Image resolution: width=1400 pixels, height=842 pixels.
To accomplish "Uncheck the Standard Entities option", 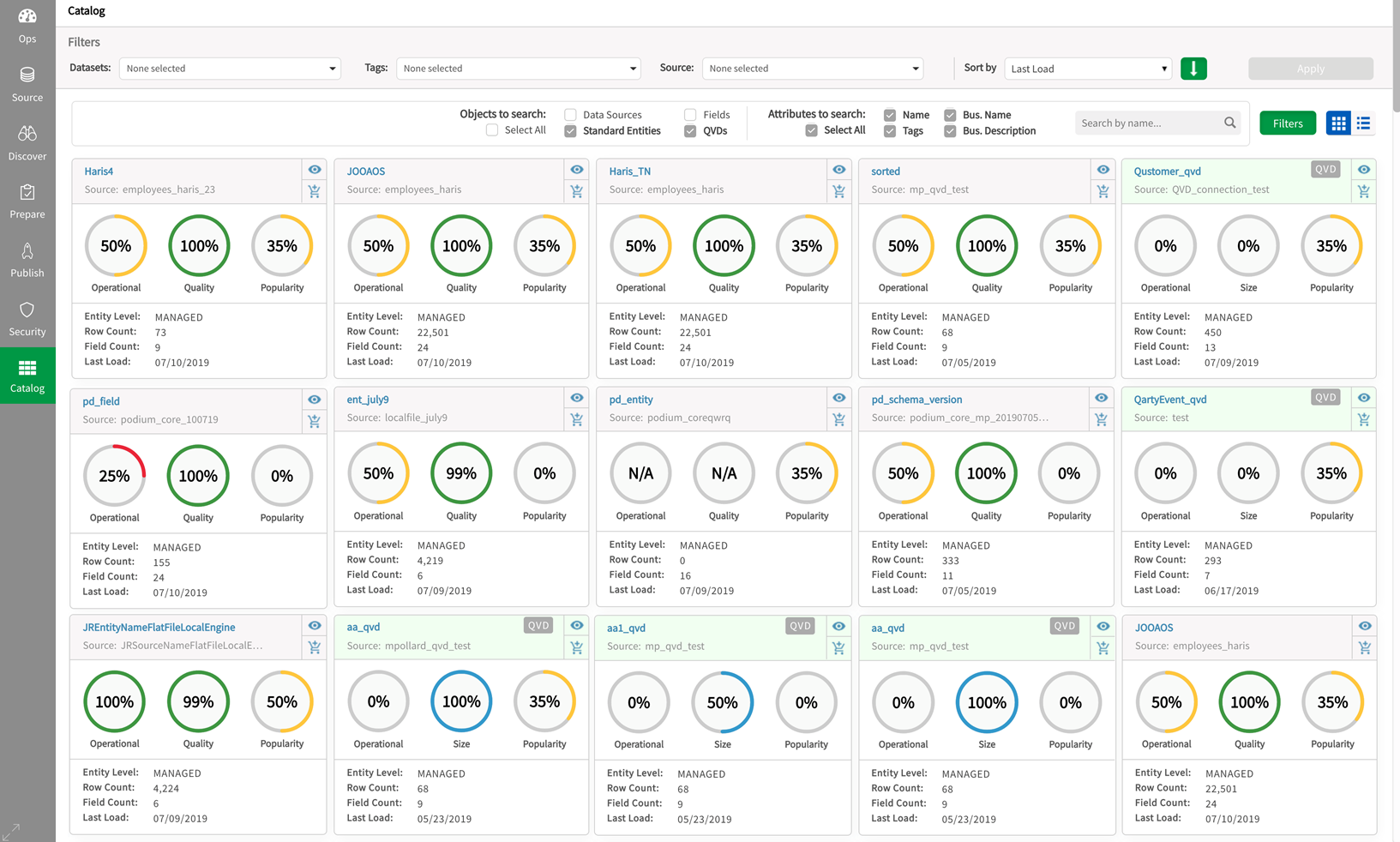I will click(569, 130).
